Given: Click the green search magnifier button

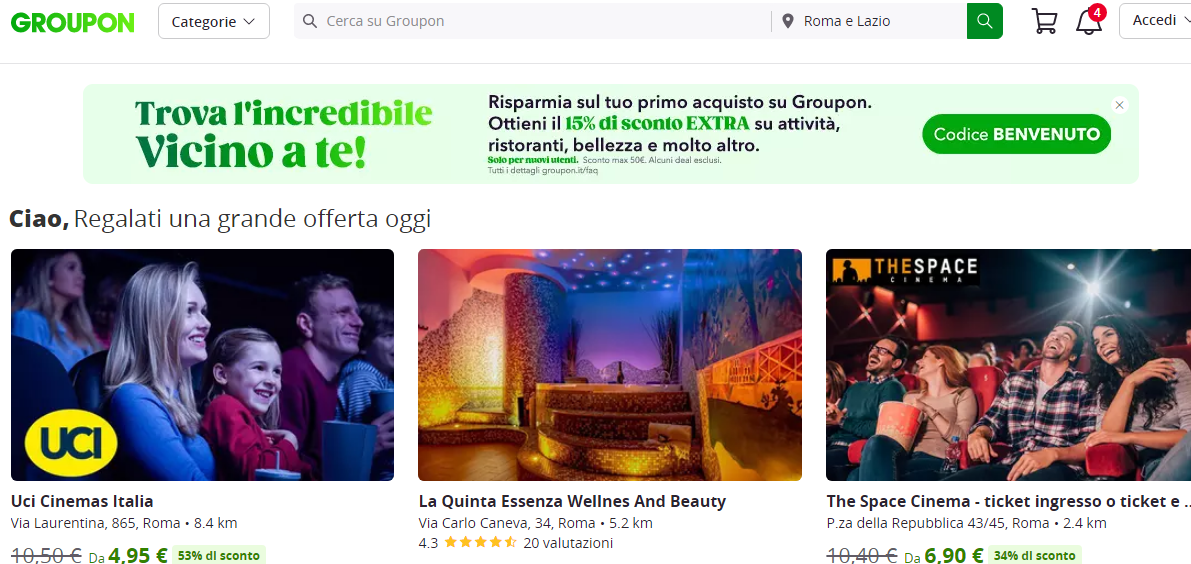Looking at the screenshot, I should (984, 21).
